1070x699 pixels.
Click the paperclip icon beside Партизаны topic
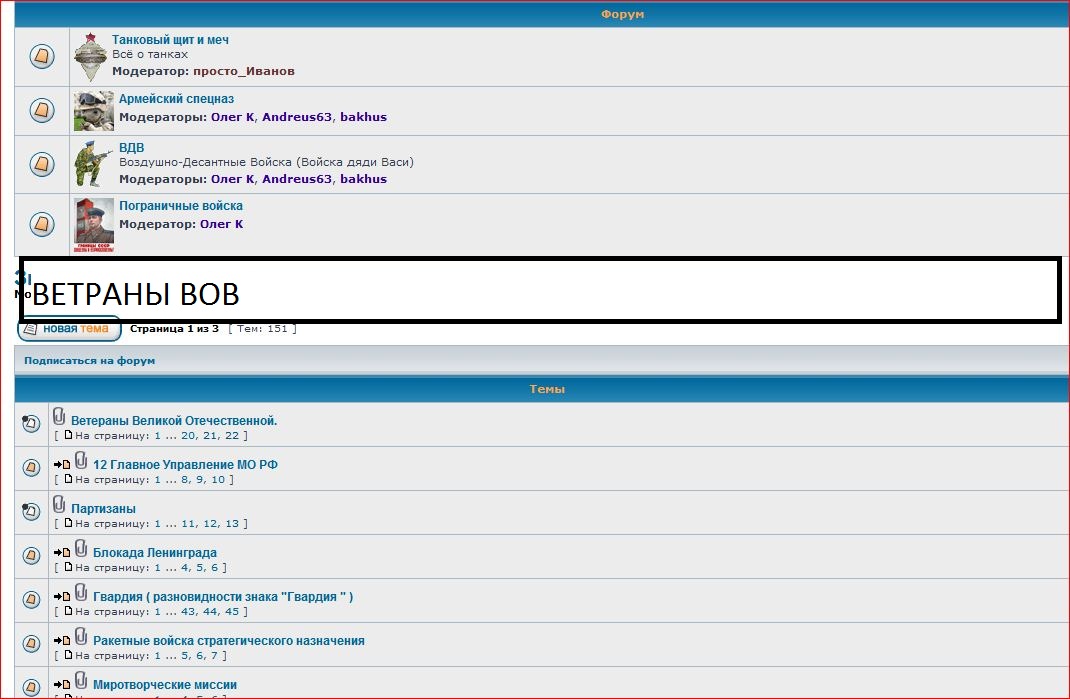click(x=59, y=505)
